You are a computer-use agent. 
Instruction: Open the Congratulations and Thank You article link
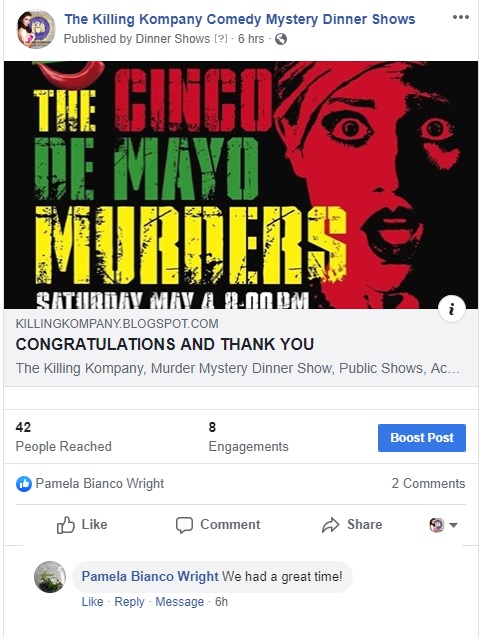pos(165,344)
